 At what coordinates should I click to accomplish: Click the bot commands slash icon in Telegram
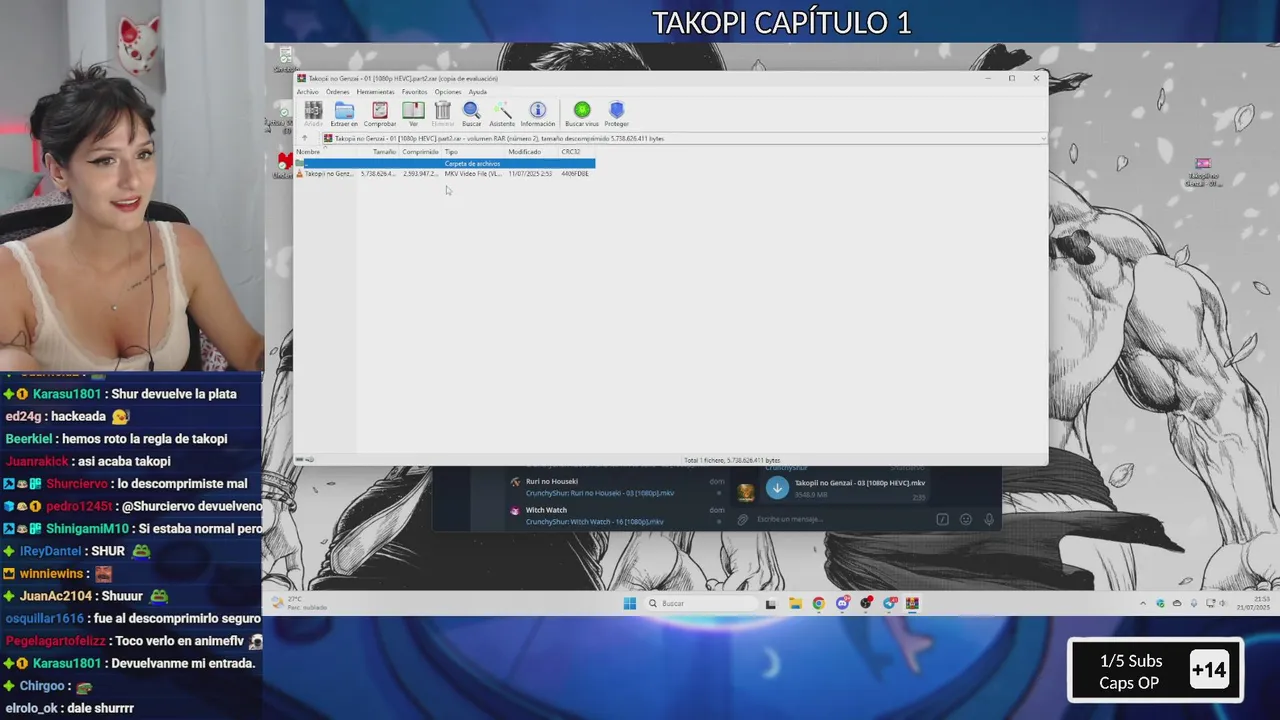click(x=942, y=519)
